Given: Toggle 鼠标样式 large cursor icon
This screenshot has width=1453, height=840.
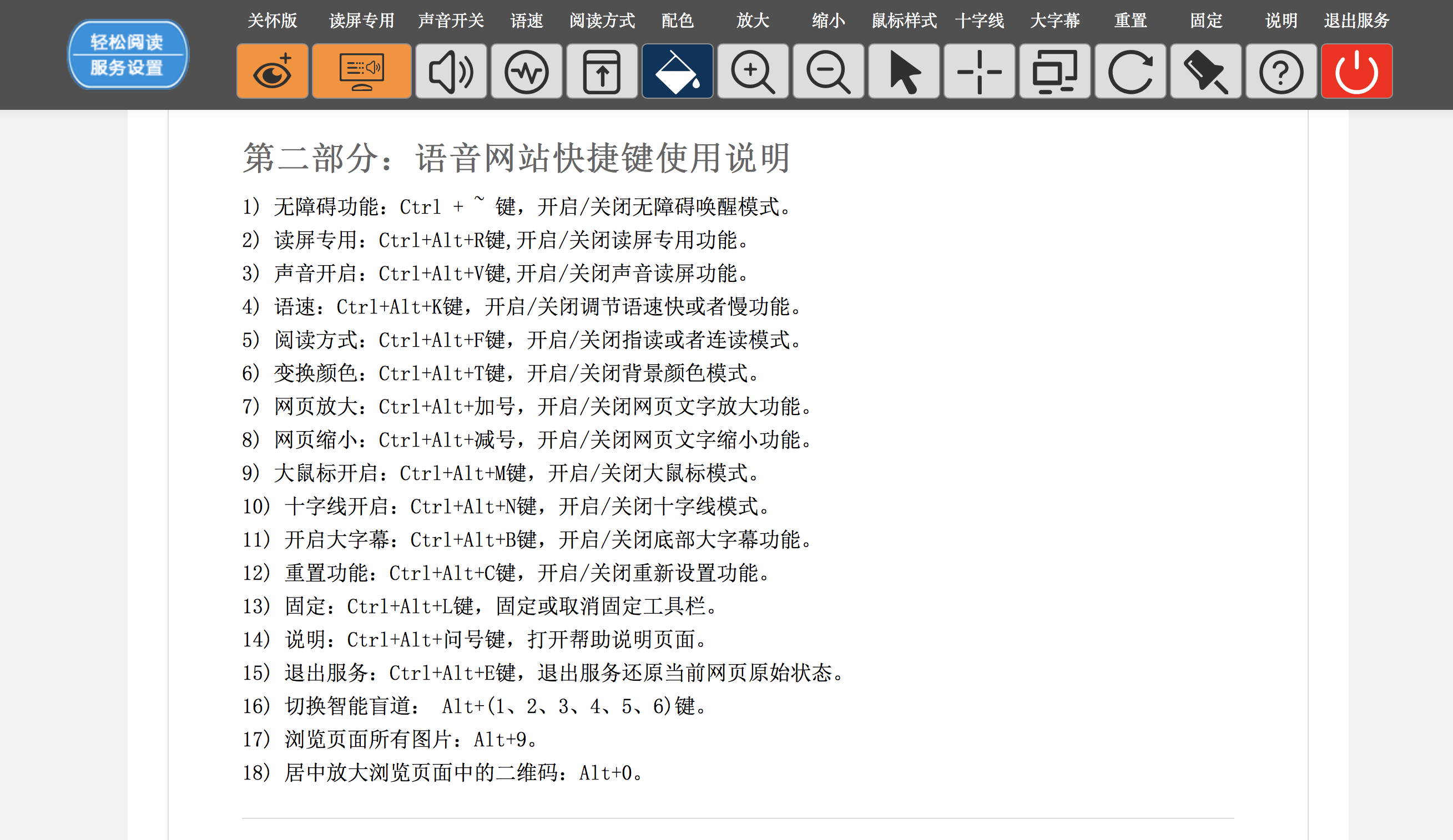Looking at the screenshot, I should click(x=904, y=72).
